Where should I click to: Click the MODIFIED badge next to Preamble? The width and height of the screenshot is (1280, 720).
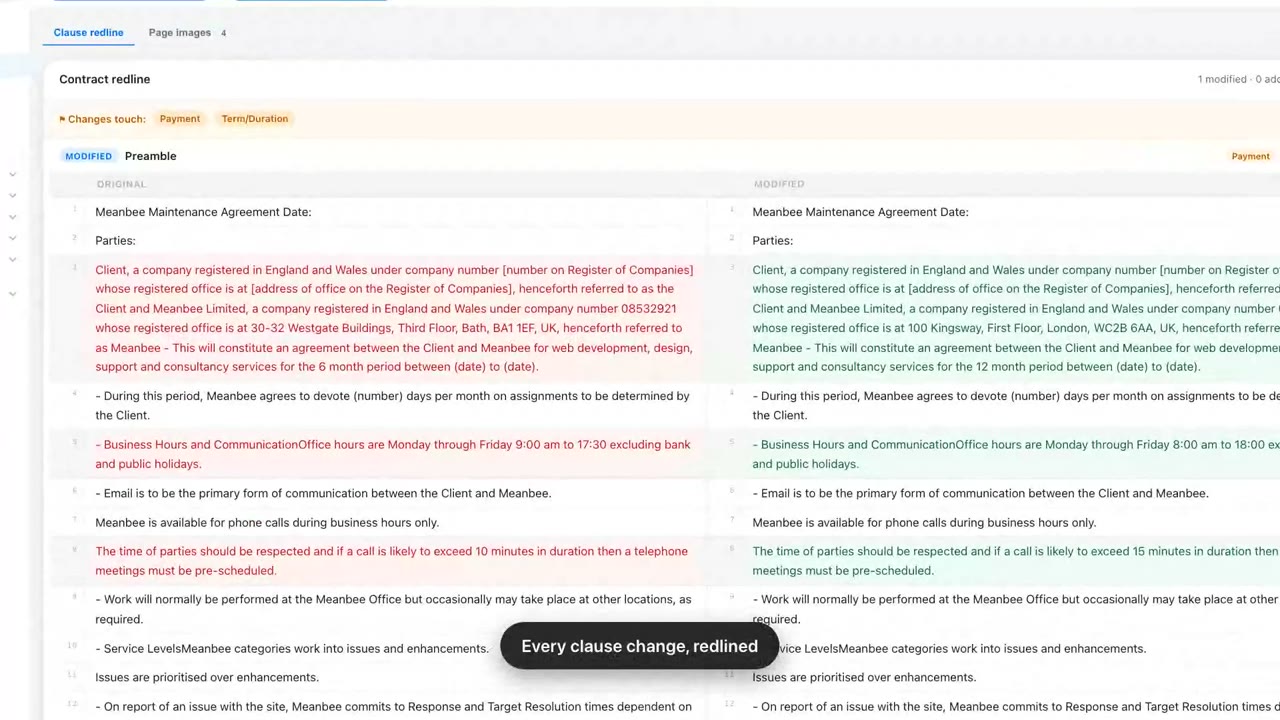pos(88,156)
